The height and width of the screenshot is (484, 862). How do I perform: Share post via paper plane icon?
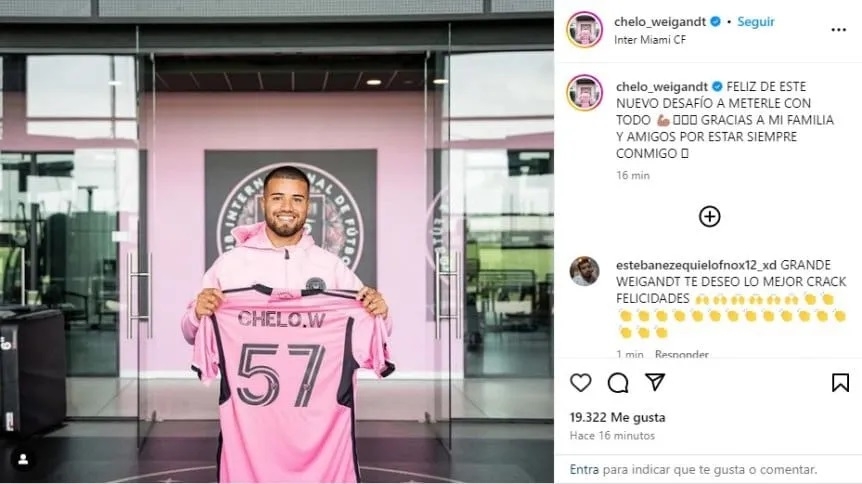coord(655,382)
